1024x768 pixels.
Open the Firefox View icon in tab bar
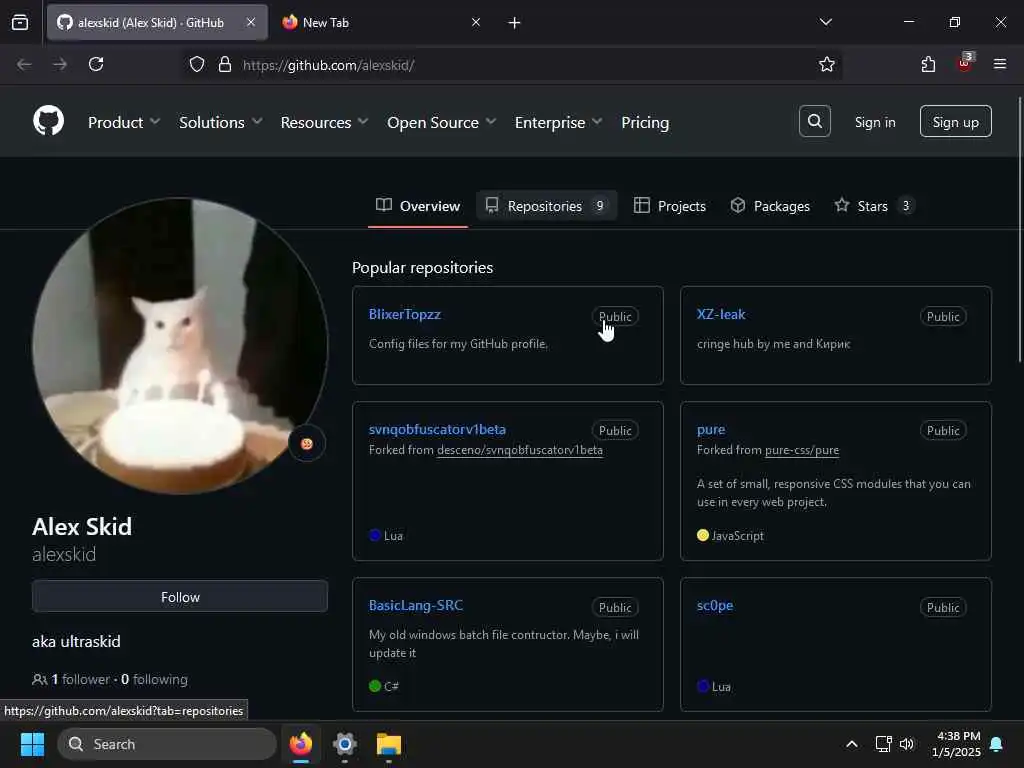coord(20,22)
